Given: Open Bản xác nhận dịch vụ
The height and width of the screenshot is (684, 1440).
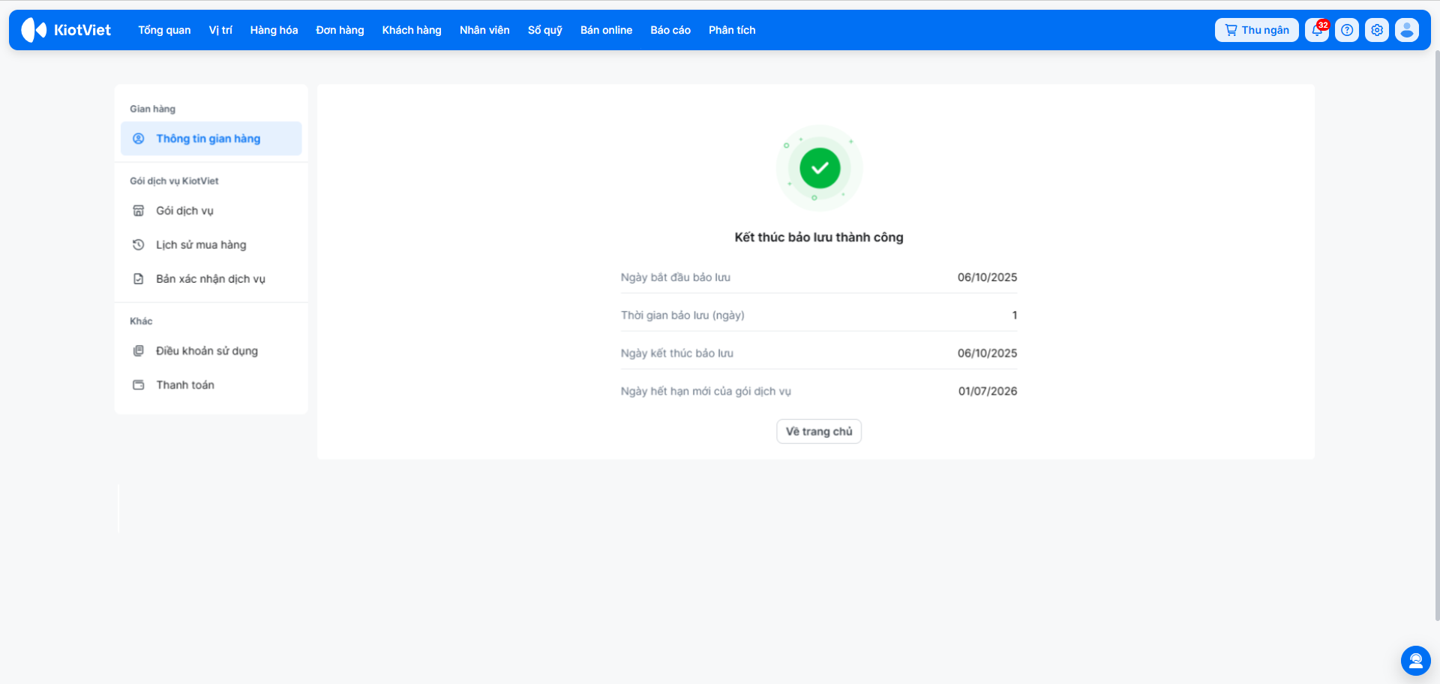Looking at the screenshot, I should coord(211,279).
